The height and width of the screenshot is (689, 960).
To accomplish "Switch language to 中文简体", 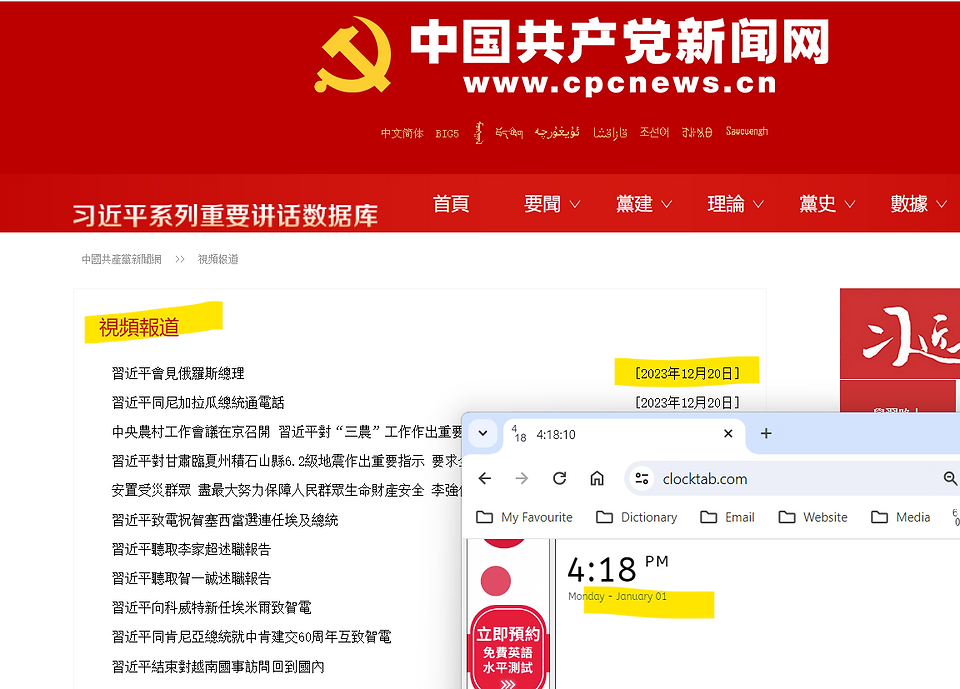I will click(402, 133).
